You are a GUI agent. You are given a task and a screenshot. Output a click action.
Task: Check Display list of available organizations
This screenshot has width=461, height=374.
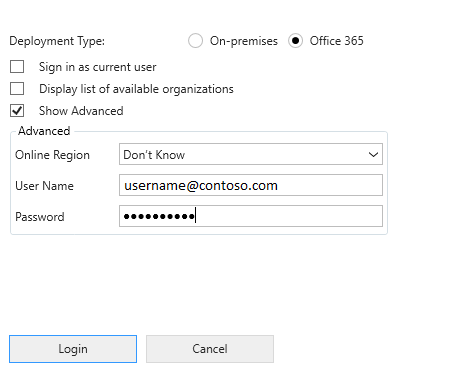pyautogui.click(x=17, y=89)
